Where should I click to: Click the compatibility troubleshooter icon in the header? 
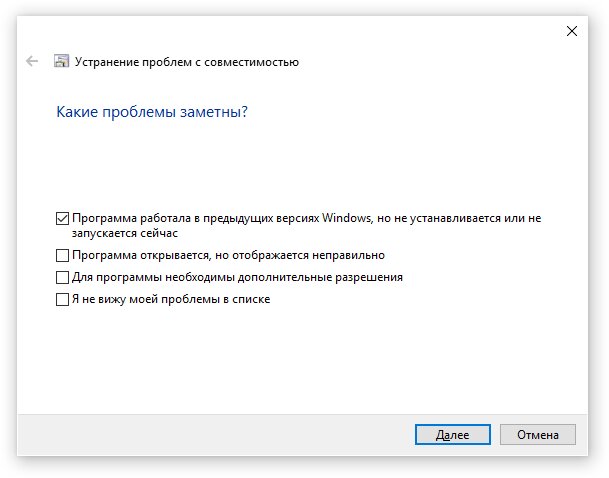[x=61, y=61]
